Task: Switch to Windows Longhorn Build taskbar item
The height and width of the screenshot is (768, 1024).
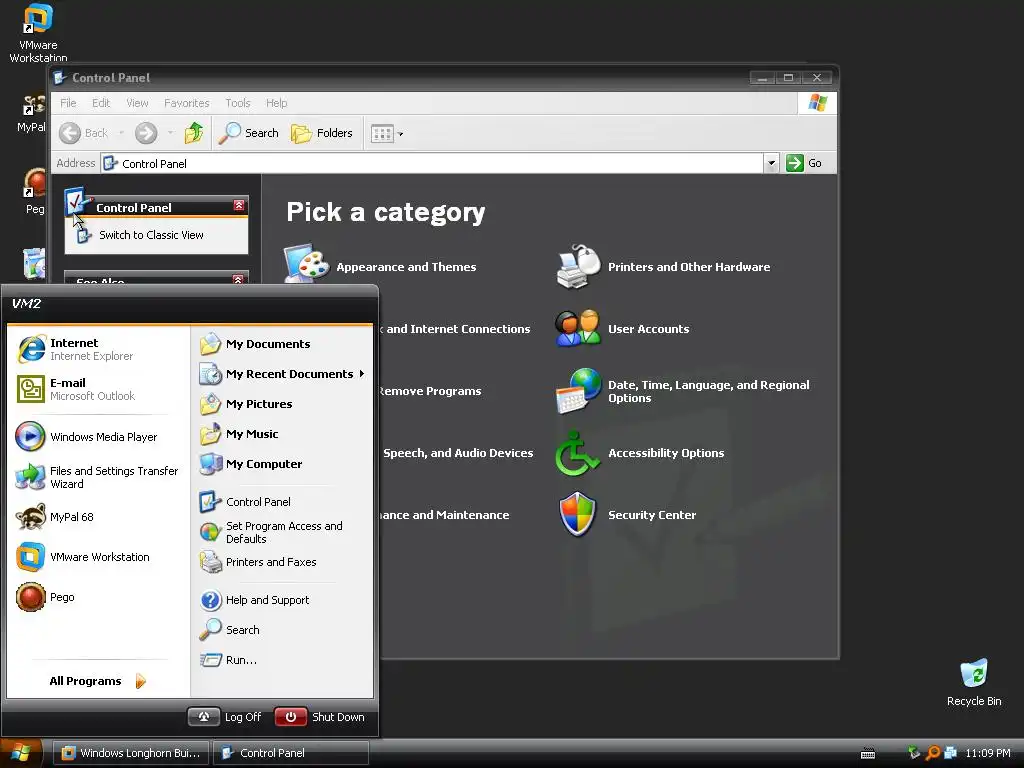Action: tap(131, 753)
